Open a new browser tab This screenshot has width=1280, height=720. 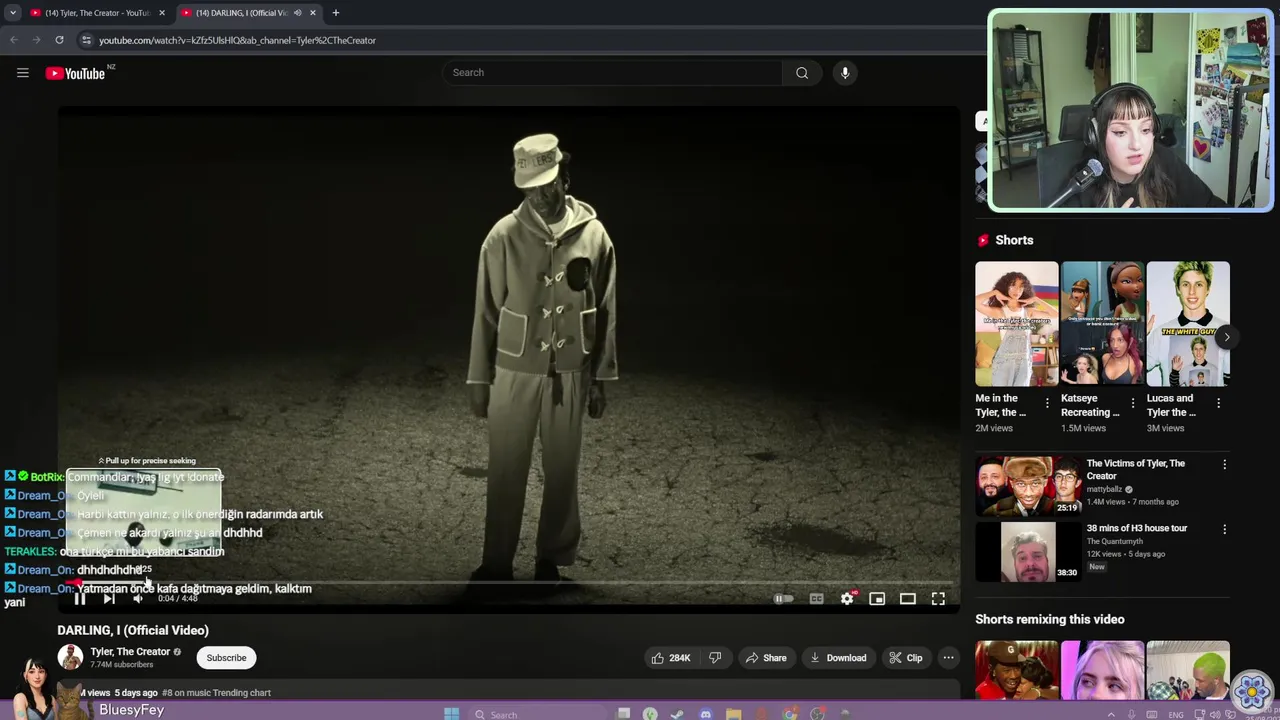[x=336, y=13]
